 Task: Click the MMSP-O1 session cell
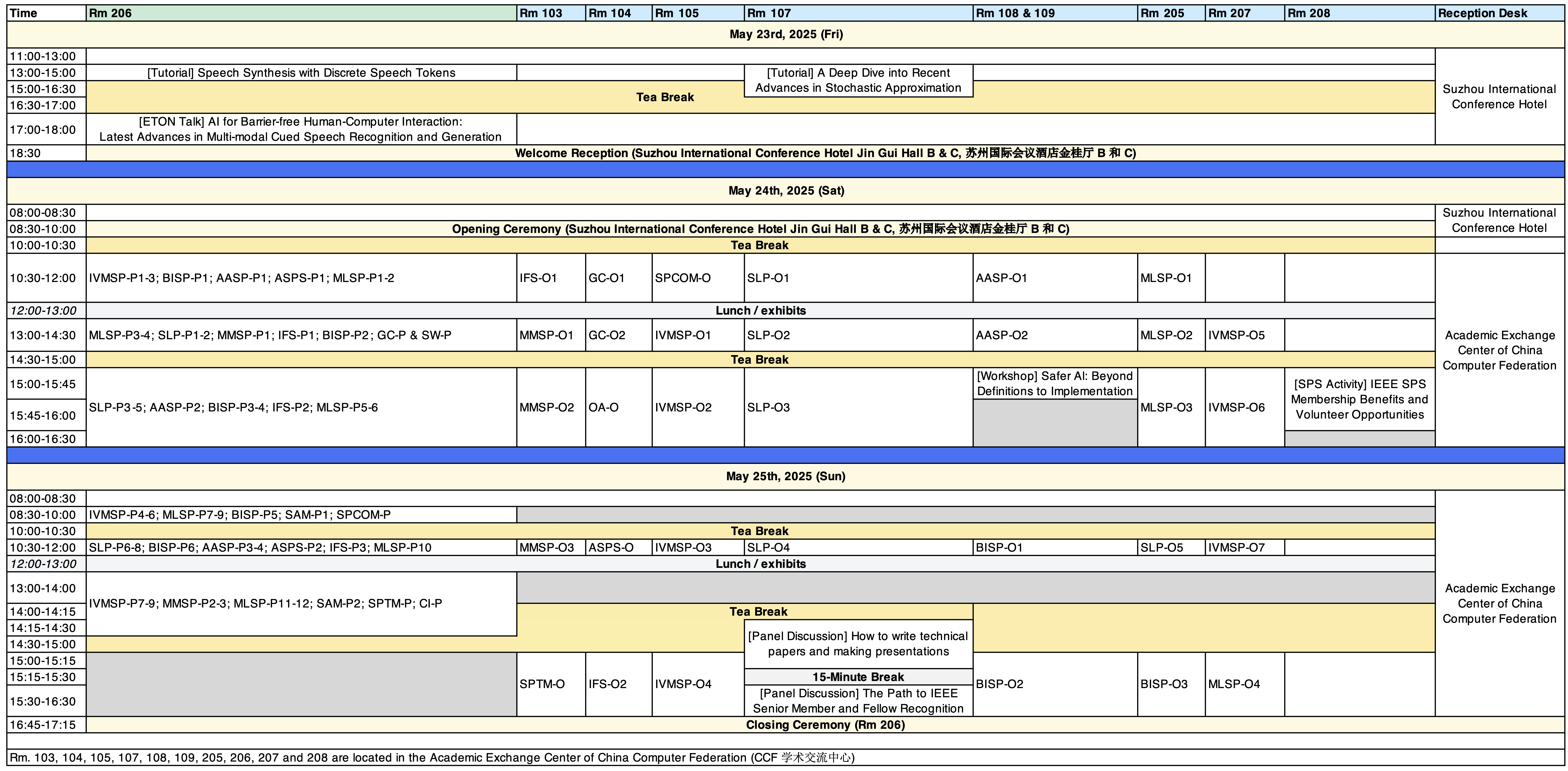551,335
